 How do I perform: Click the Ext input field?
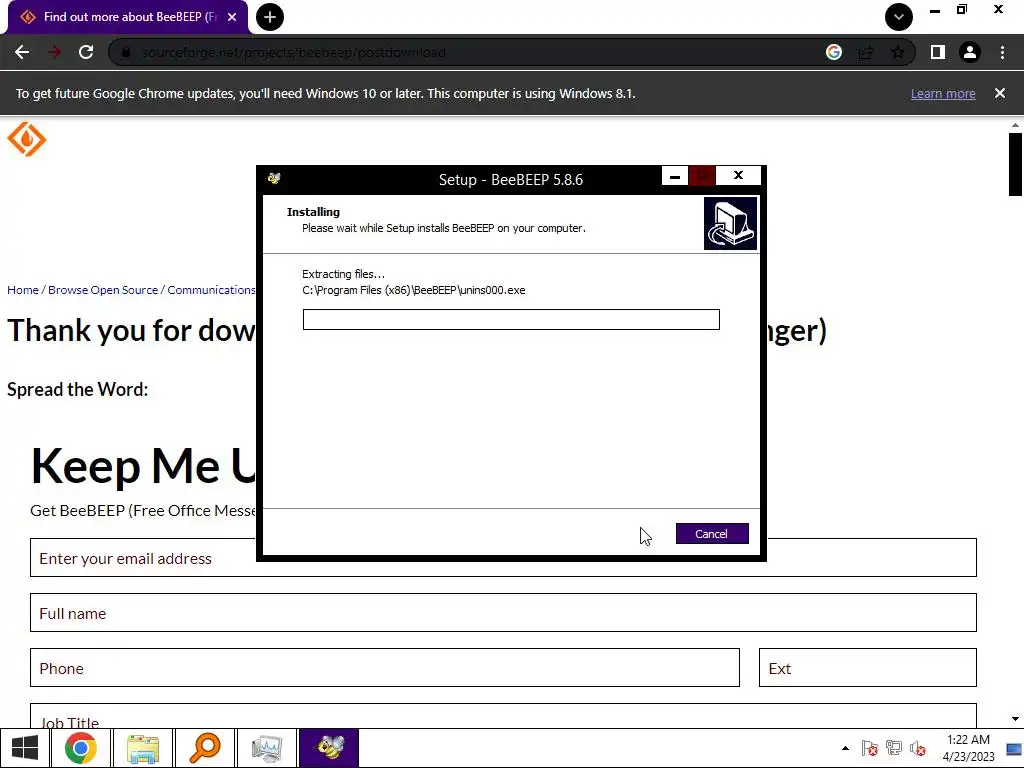point(867,667)
